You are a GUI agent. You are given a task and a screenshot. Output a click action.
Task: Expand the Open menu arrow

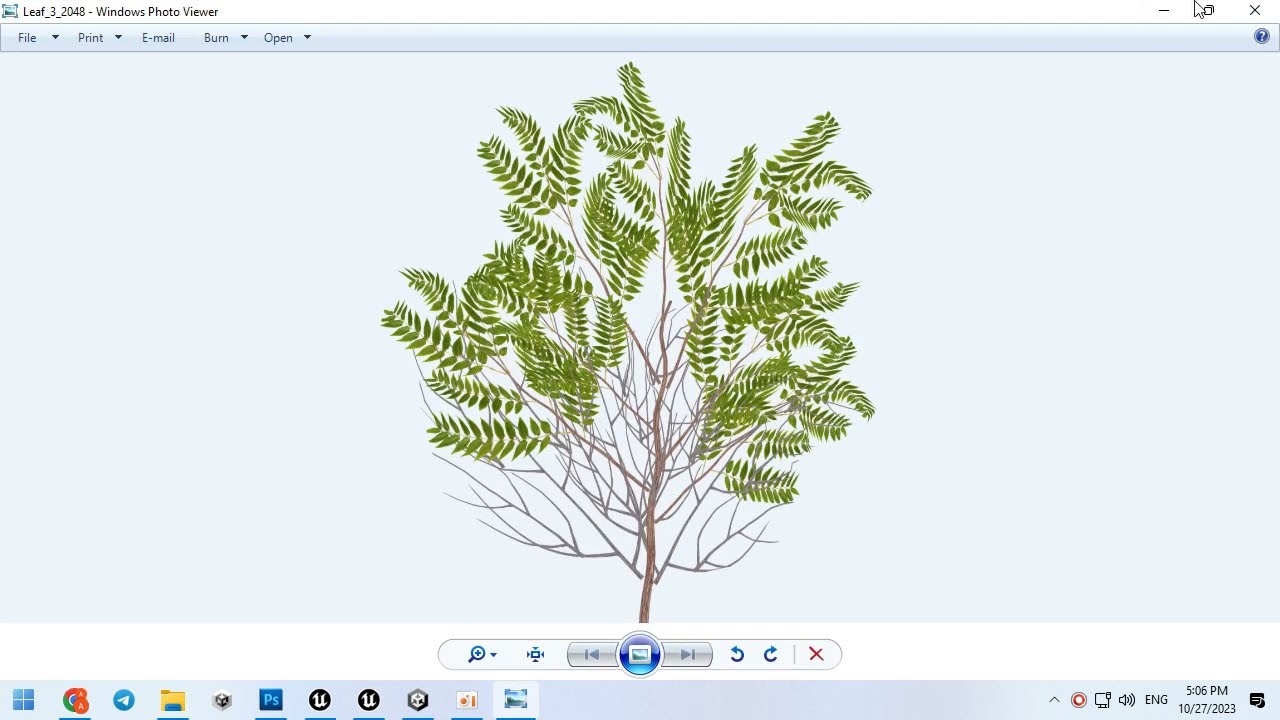pos(307,37)
